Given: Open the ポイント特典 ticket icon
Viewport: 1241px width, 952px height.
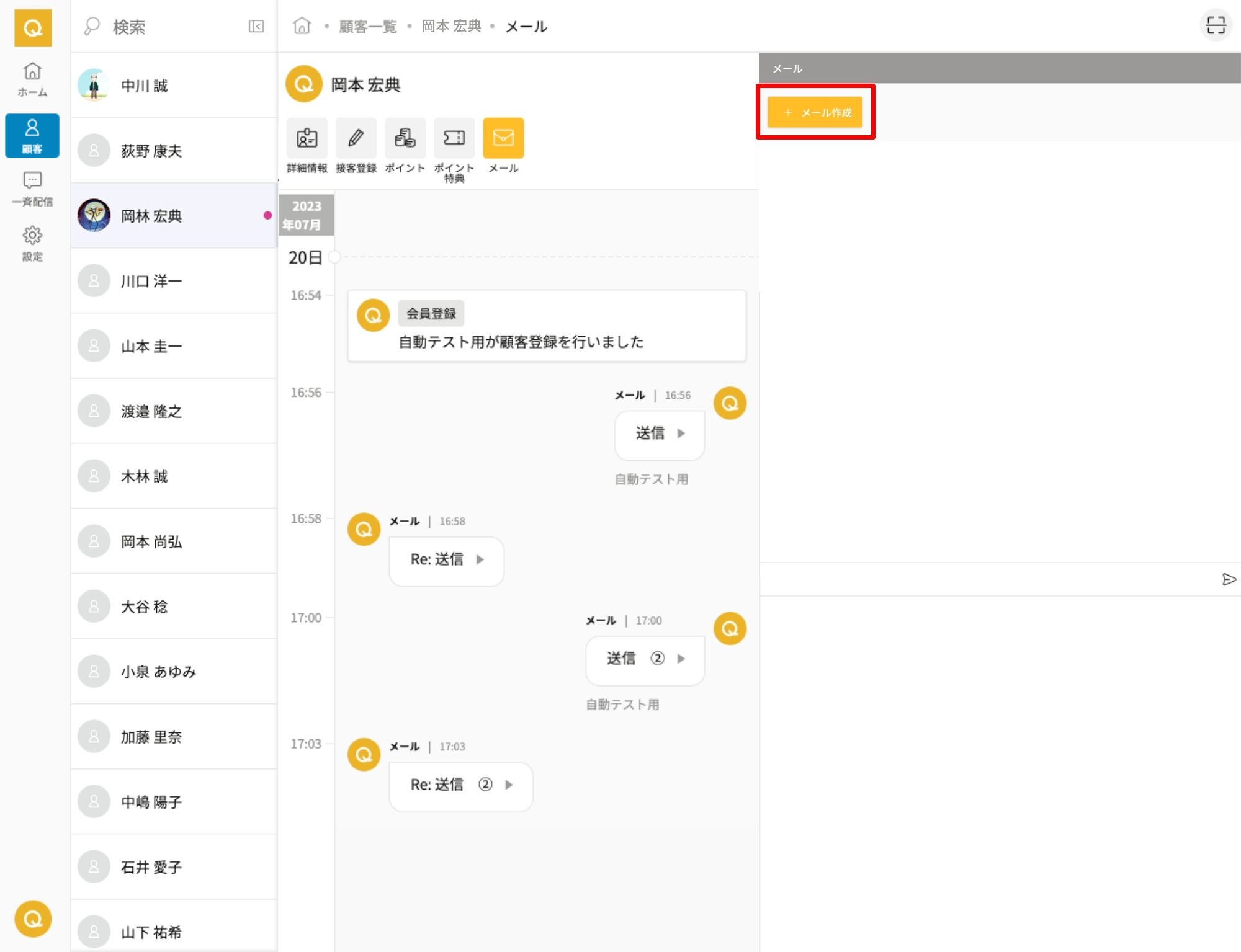Looking at the screenshot, I should pyautogui.click(x=454, y=138).
